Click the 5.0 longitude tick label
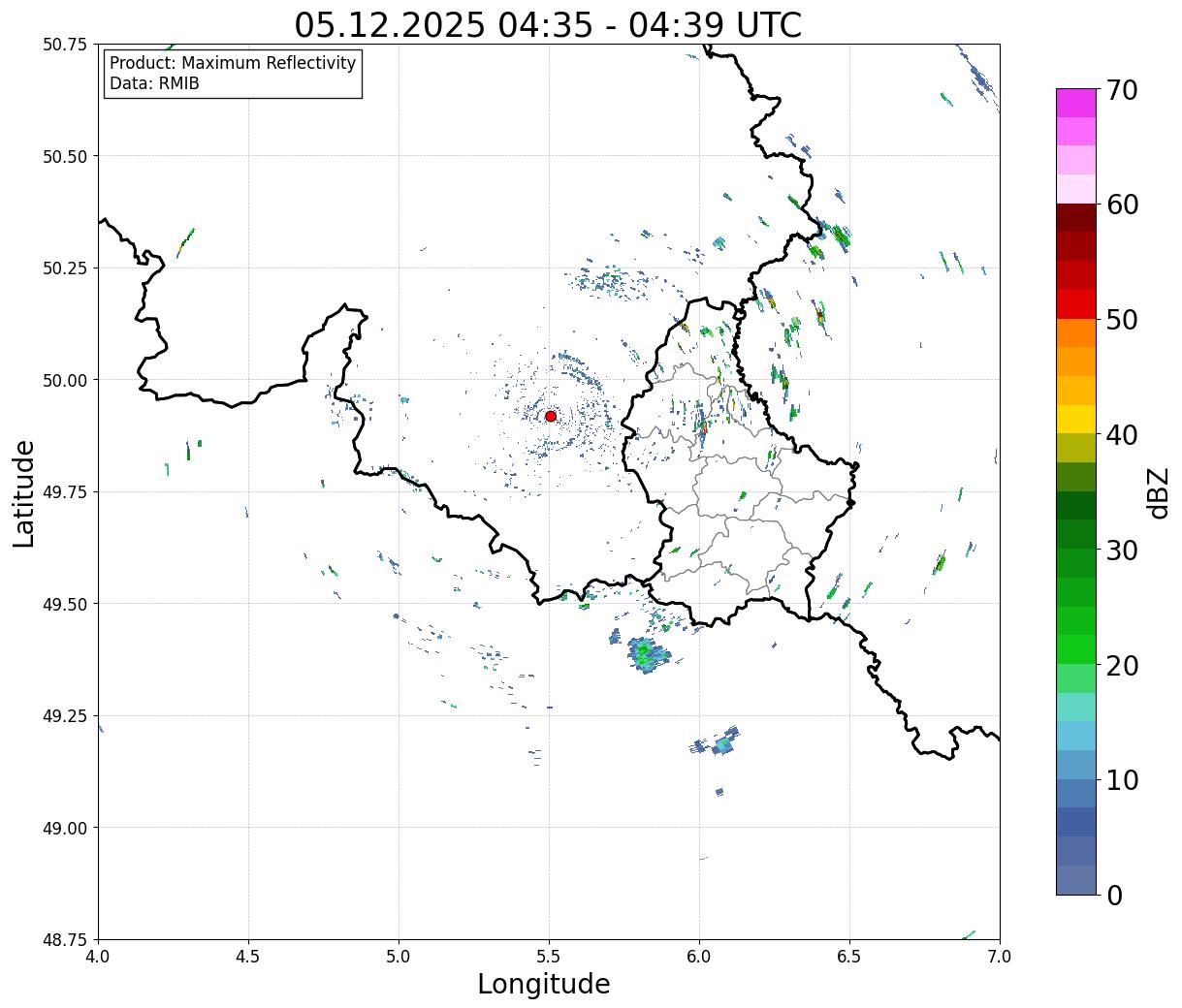 coord(399,956)
